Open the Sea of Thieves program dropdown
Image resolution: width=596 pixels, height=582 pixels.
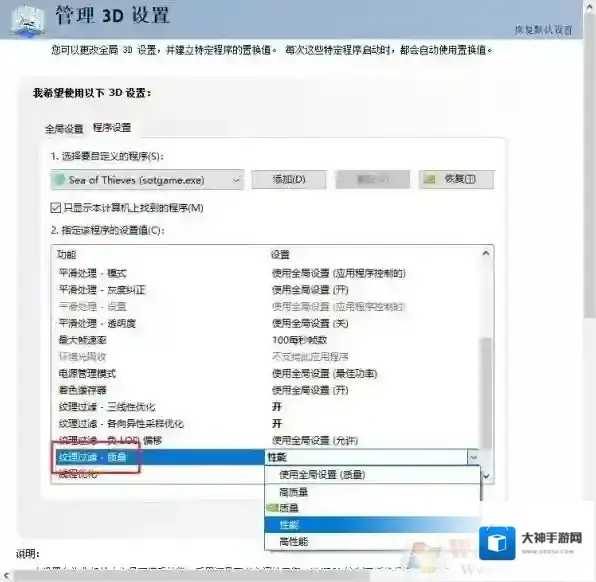pyautogui.click(x=147, y=180)
